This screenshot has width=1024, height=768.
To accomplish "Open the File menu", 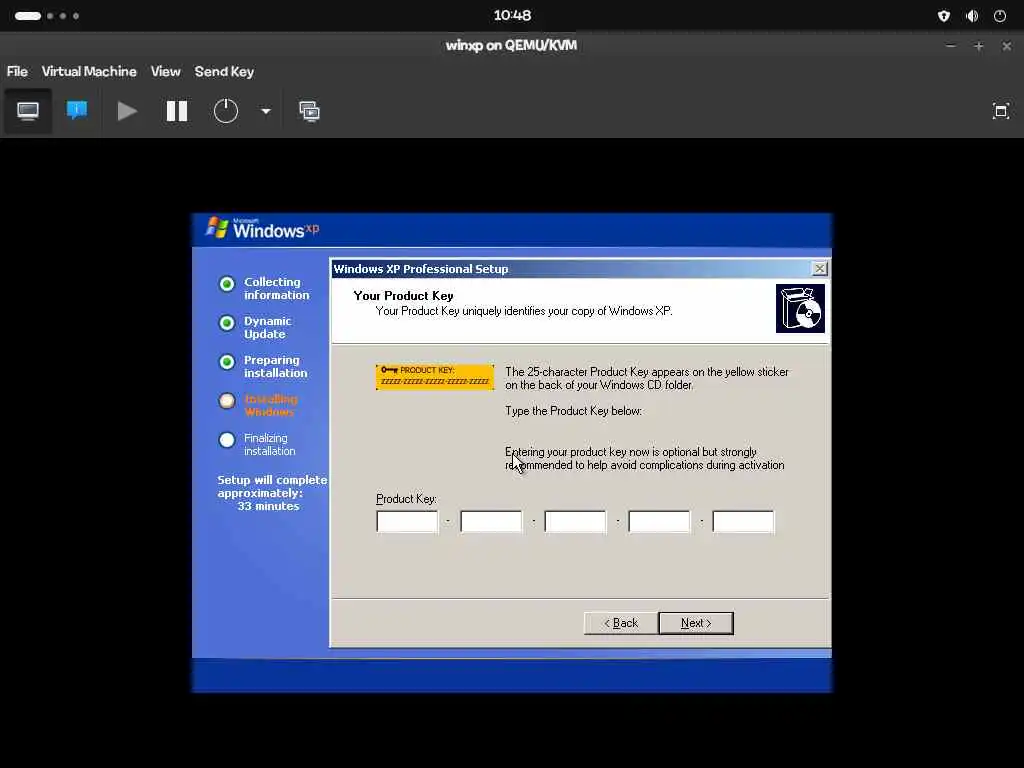I will pyautogui.click(x=17, y=72).
